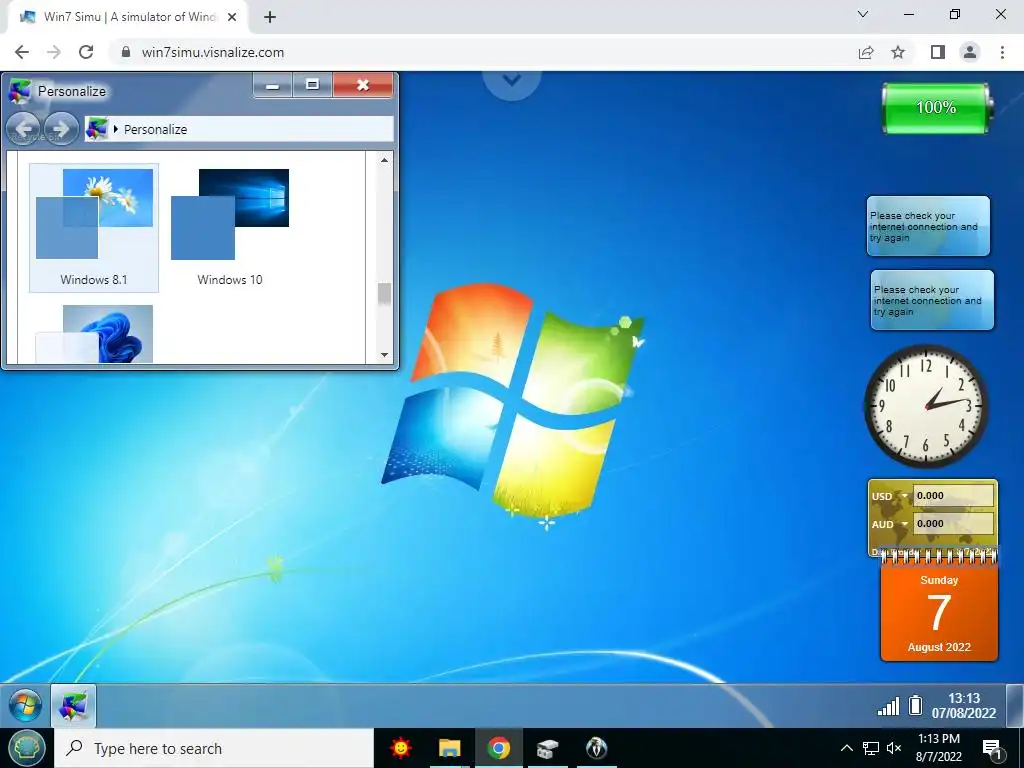
Task: Open the Windows 7 Start orb
Action: [x=25, y=706]
